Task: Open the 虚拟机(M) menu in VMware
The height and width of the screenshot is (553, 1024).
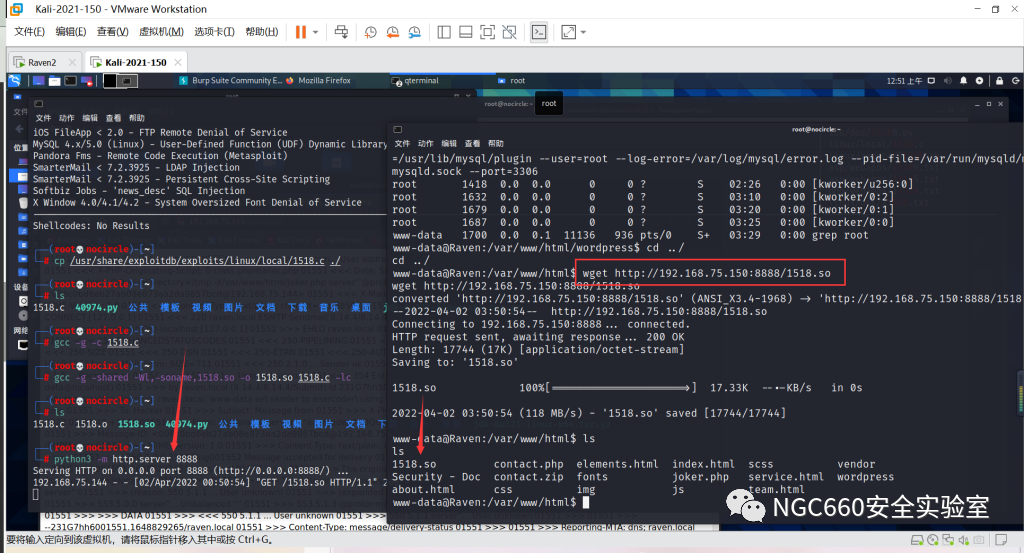Action: 161,31
